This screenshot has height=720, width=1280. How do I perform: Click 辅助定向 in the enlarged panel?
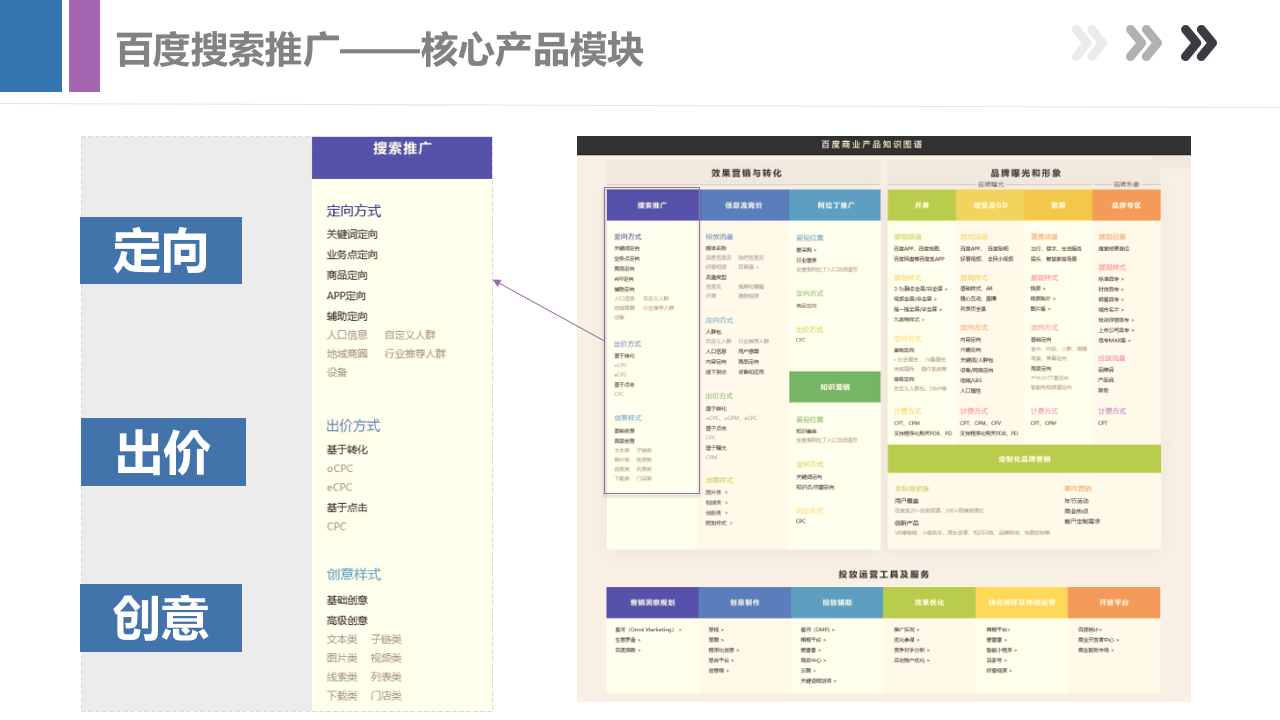click(347, 316)
